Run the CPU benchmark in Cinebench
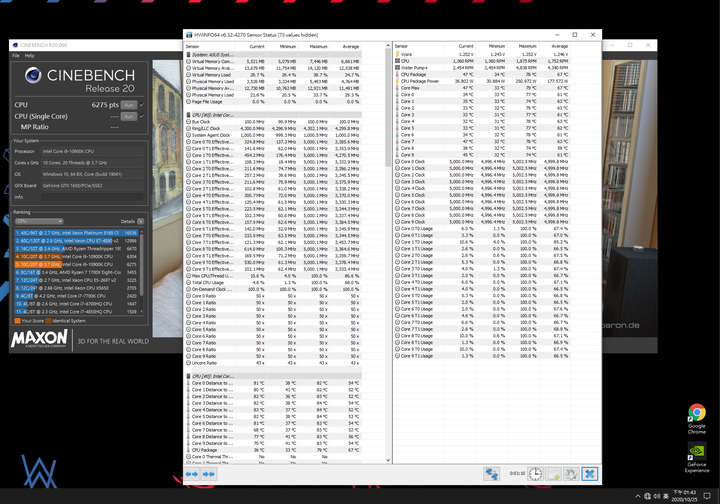 point(129,105)
